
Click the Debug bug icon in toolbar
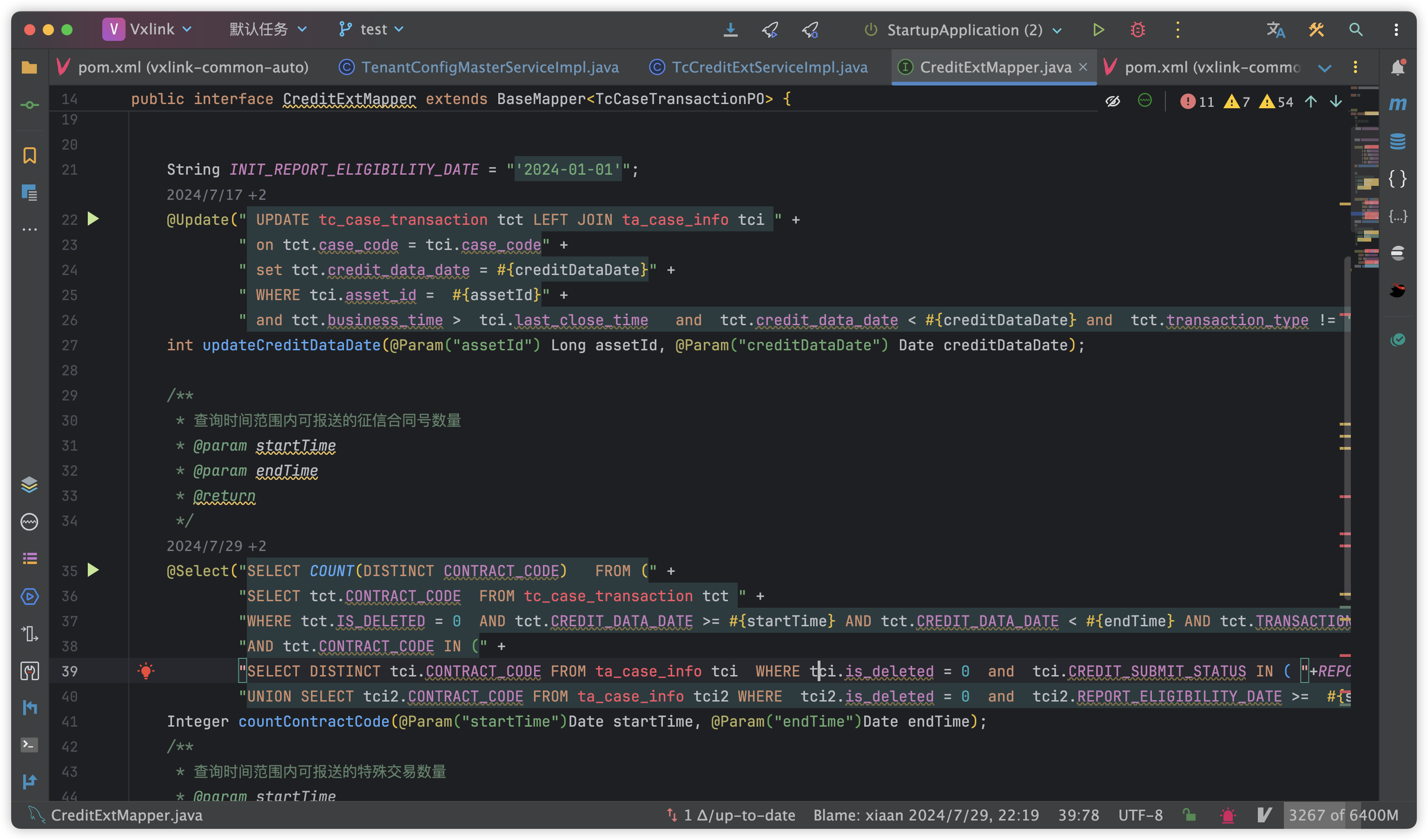pos(1137,29)
